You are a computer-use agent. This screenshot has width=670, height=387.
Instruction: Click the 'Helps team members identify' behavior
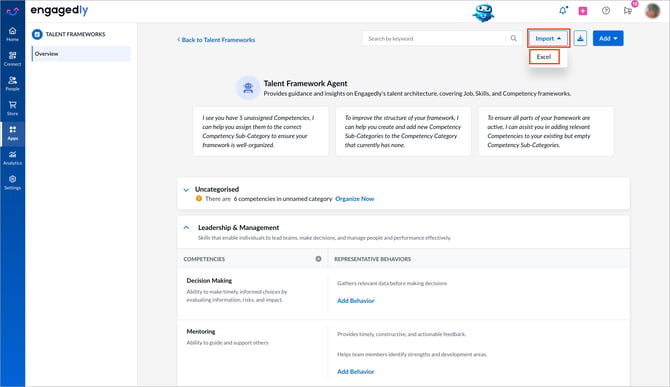click(412, 354)
